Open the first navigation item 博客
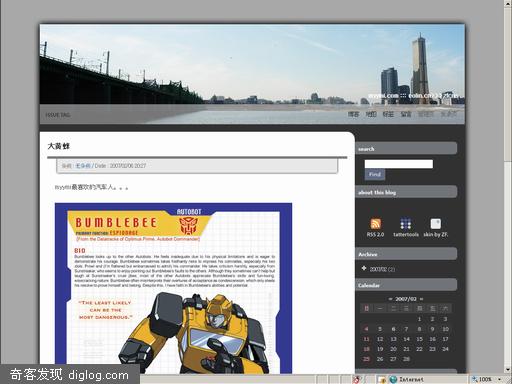This screenshot has height=384, width=512. 353,114
